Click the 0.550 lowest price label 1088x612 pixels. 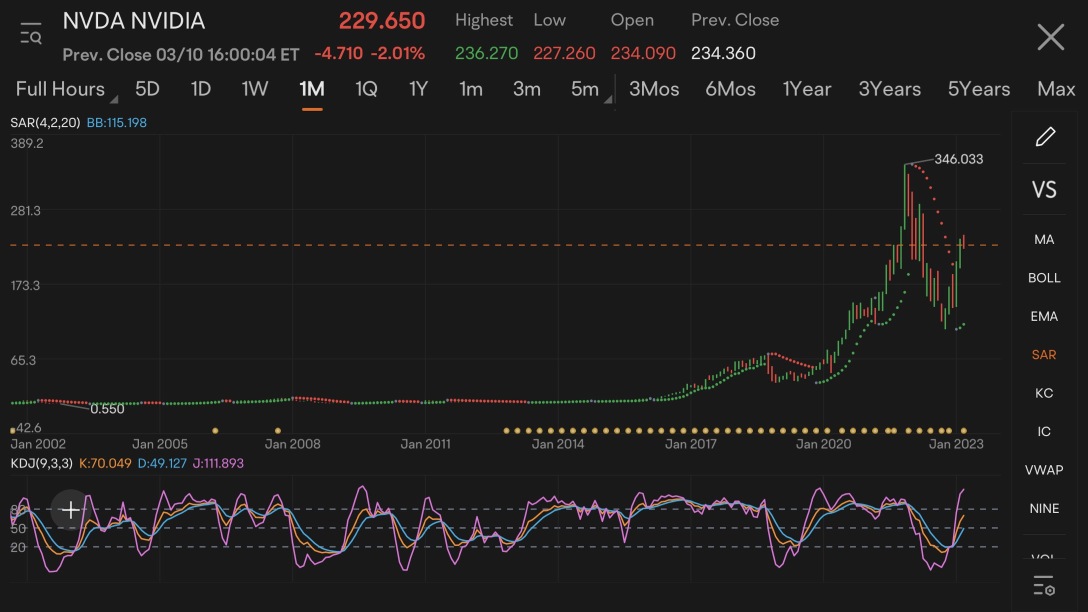pos(107,409)
